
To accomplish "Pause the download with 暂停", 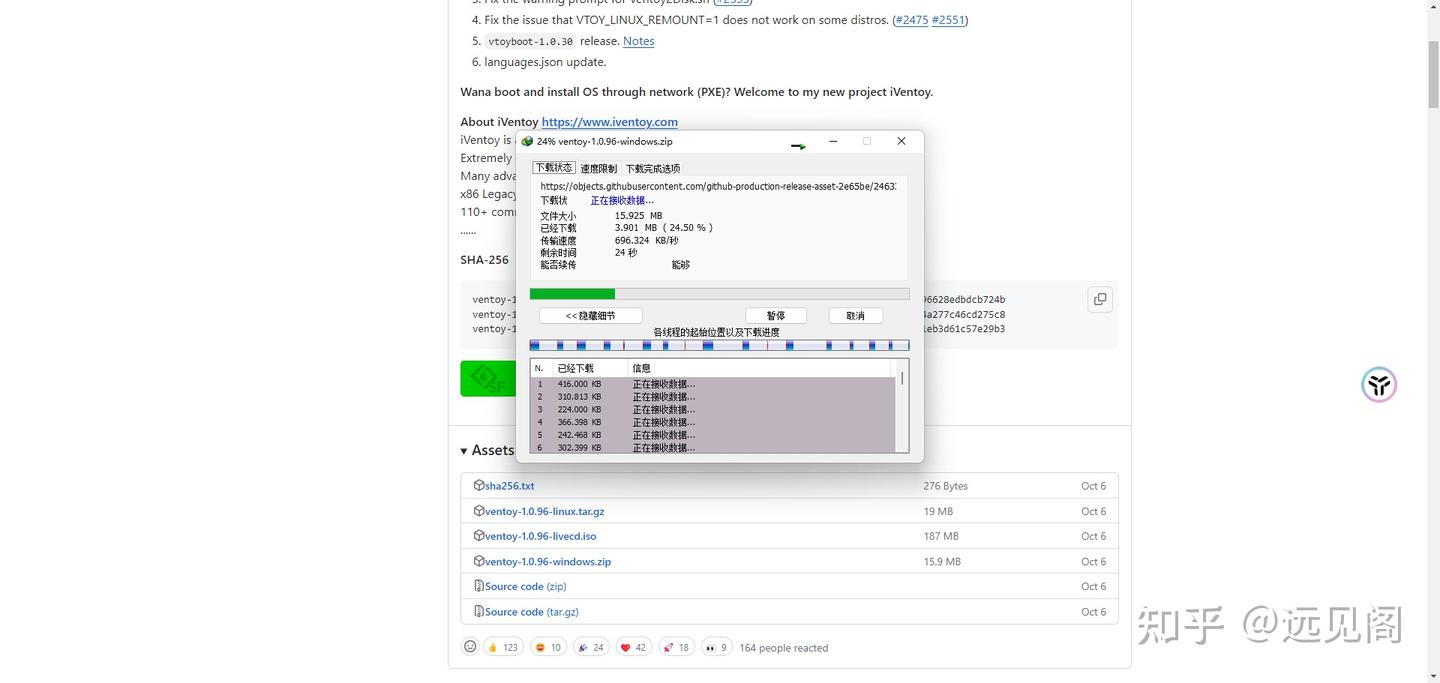I will 775,316.
